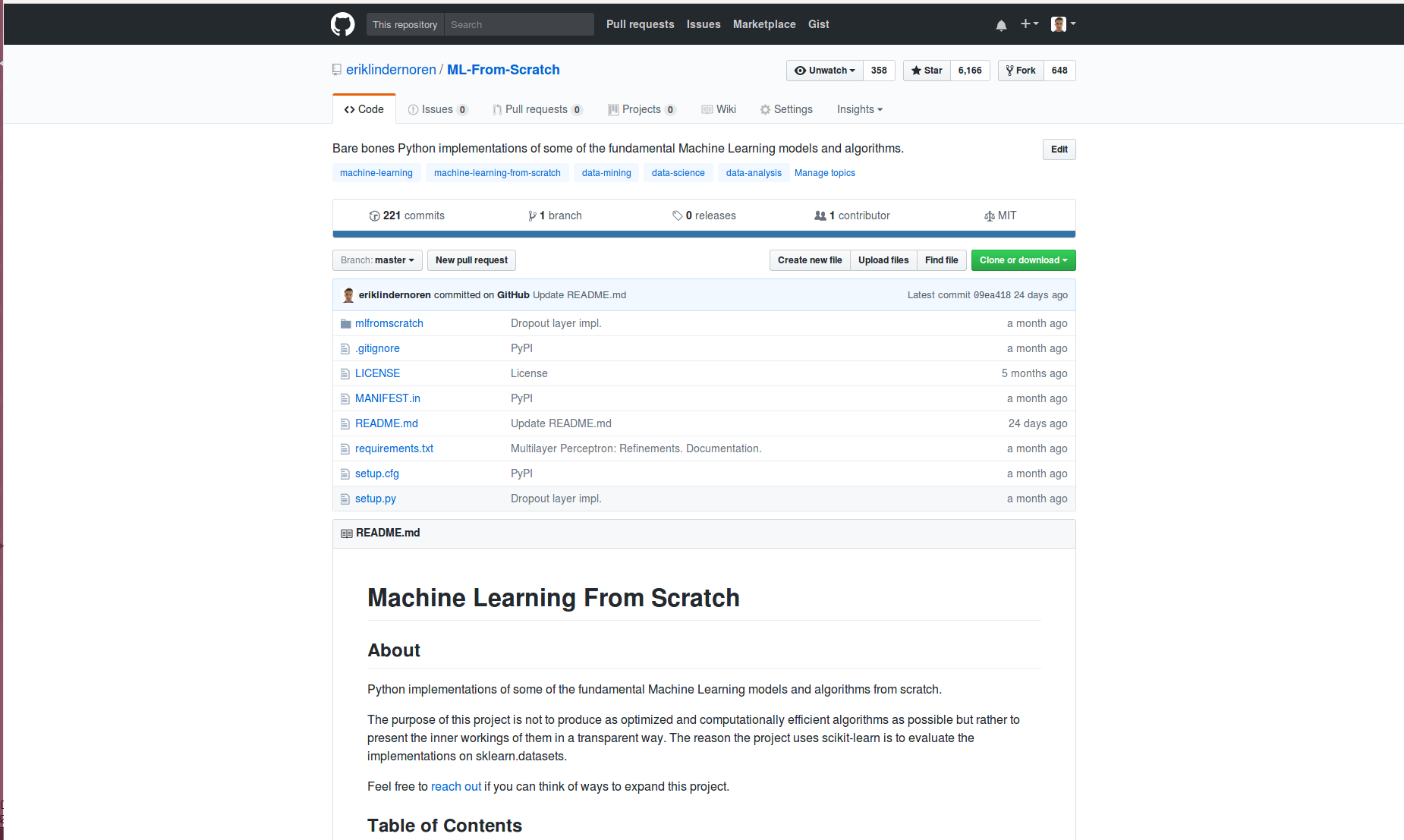The width and height of the screenshot is (1404, 840).
Task: Go to the Projects tab
Action: point(641,109)
